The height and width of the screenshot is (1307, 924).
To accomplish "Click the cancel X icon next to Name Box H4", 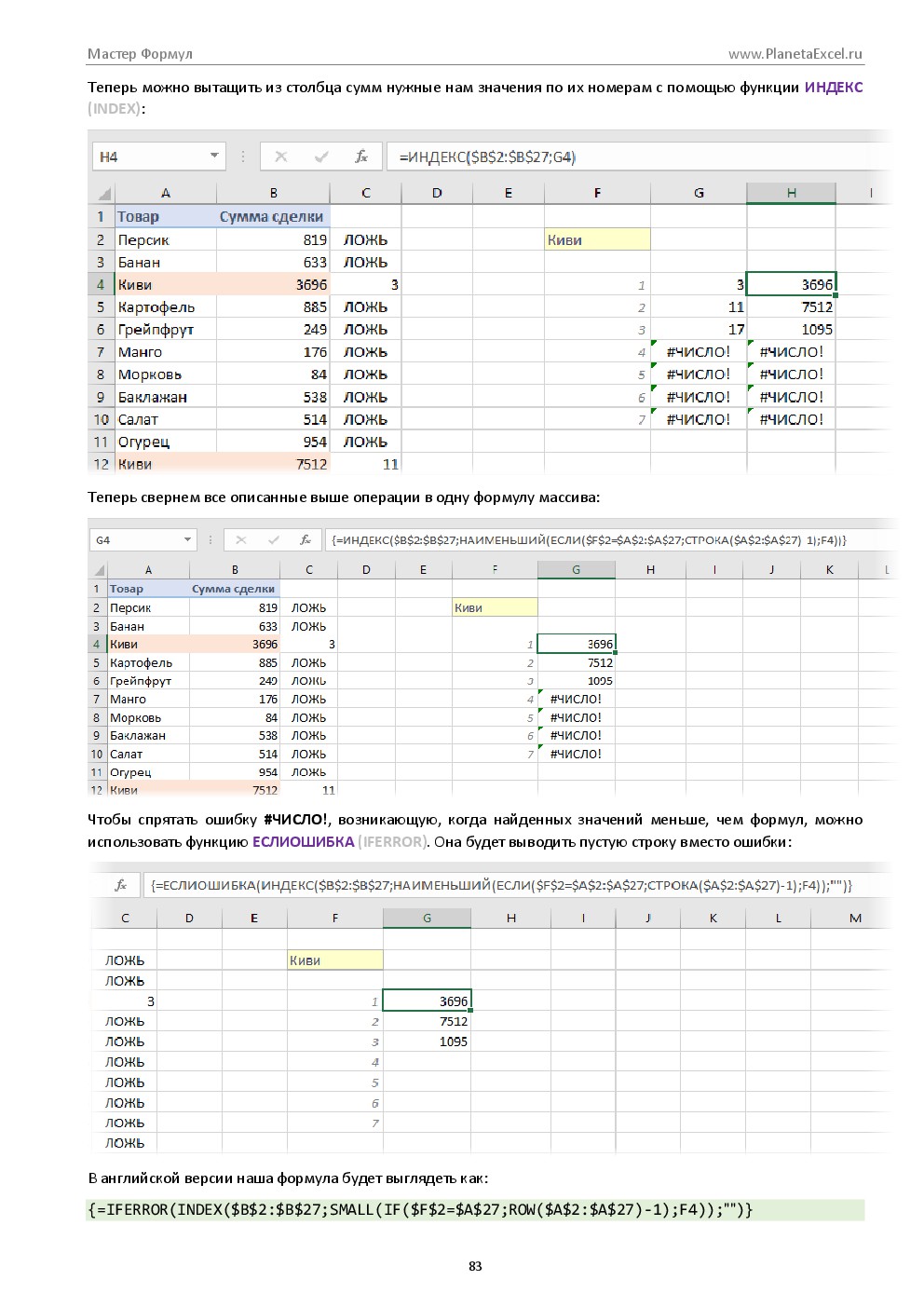I will point(280,157).
